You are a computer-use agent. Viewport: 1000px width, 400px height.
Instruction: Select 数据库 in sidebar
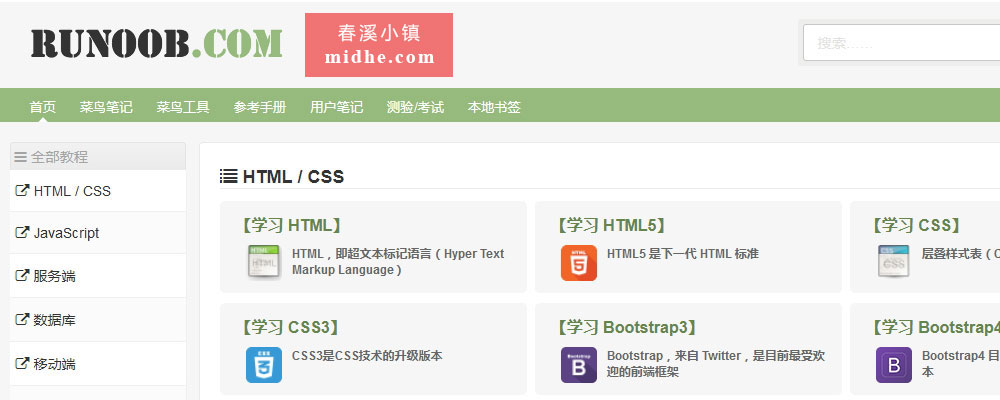click(x=54, y=320)
